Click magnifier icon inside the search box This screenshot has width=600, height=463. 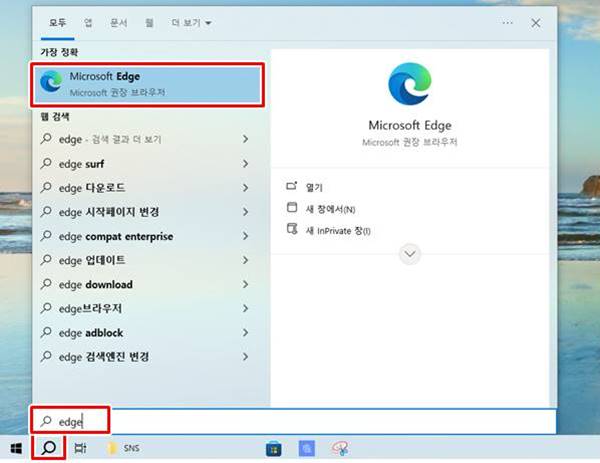[46, 421]
